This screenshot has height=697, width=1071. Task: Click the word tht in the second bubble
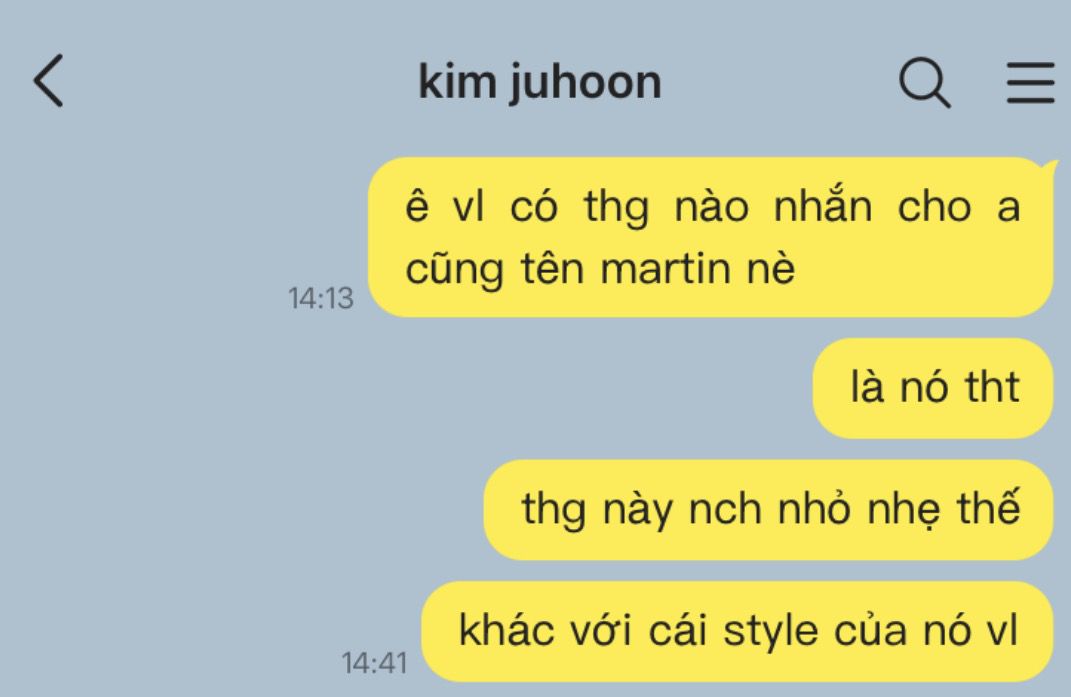(992, 387)
